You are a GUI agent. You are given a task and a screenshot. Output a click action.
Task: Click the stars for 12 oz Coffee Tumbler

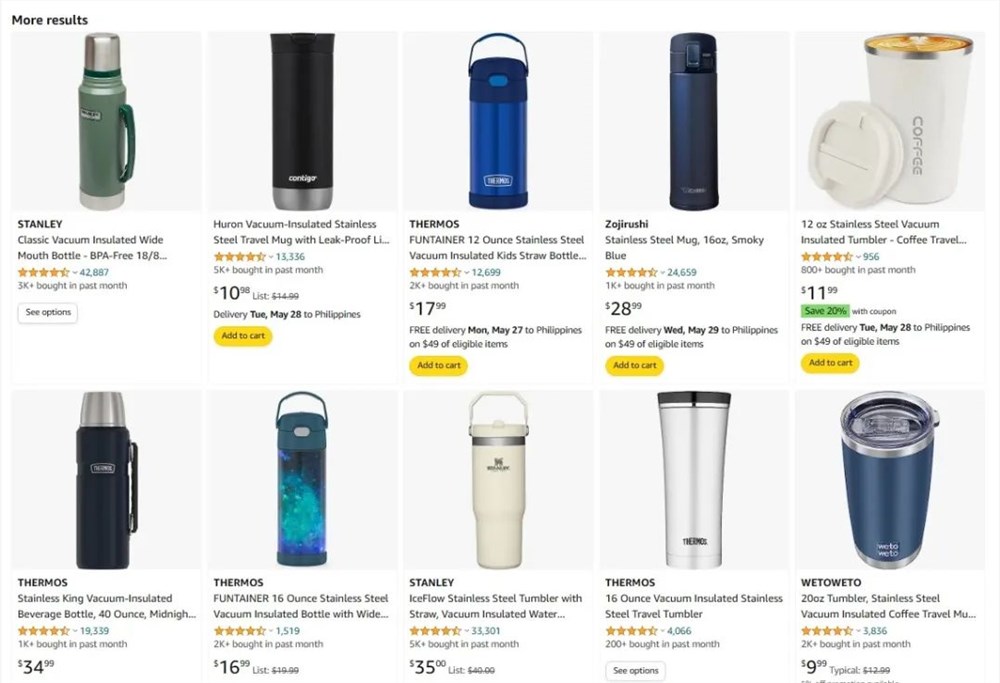tap(827, 256)
